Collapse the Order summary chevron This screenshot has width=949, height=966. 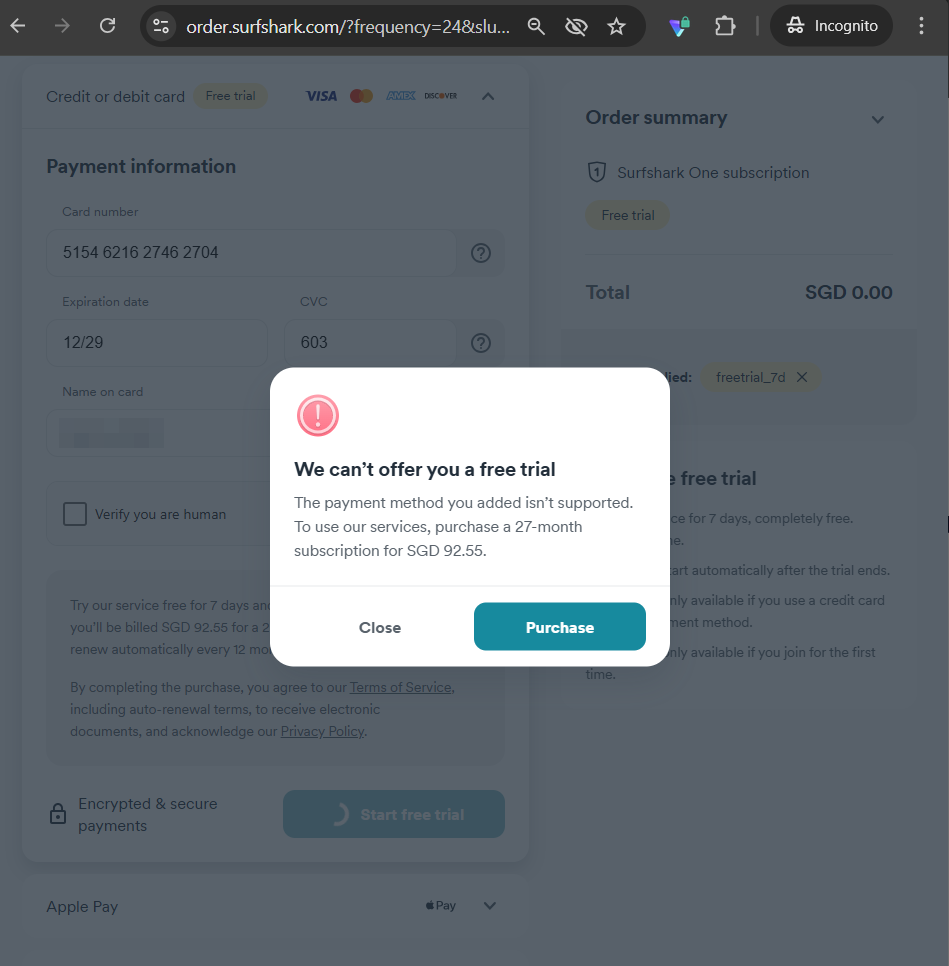pos(877,120)
